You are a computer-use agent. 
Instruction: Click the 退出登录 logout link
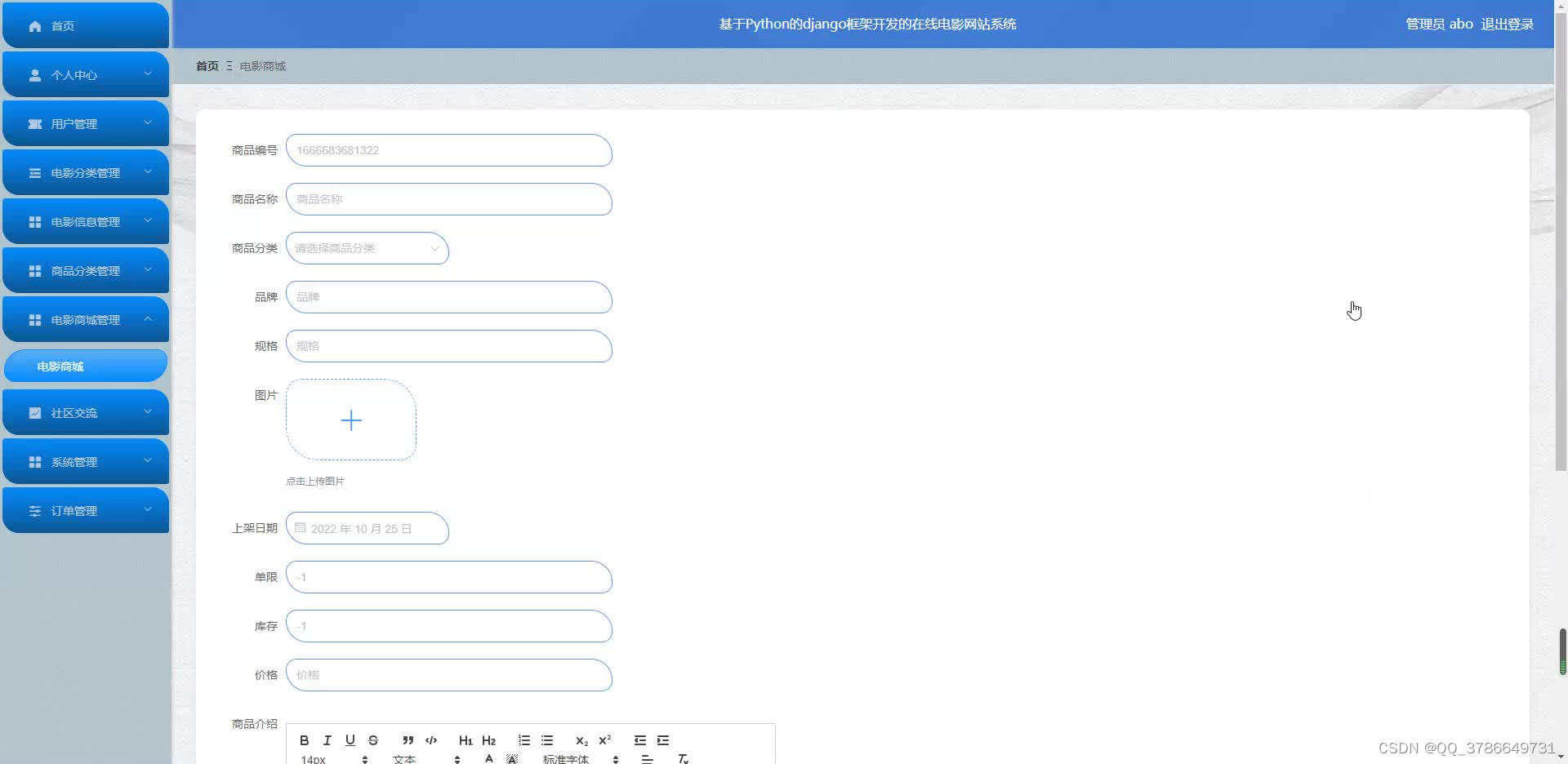(x=1507, y=24)
